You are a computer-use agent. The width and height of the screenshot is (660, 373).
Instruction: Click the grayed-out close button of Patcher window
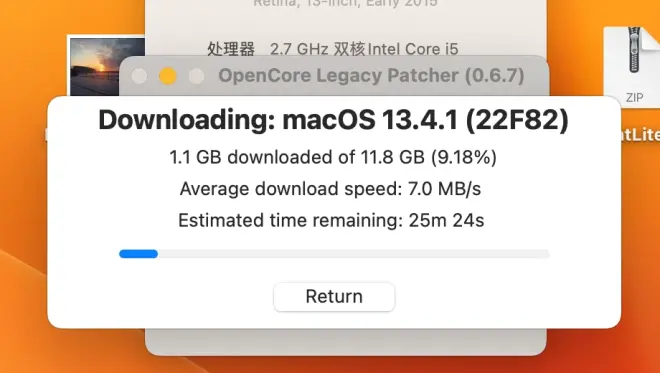coord(139,76)
